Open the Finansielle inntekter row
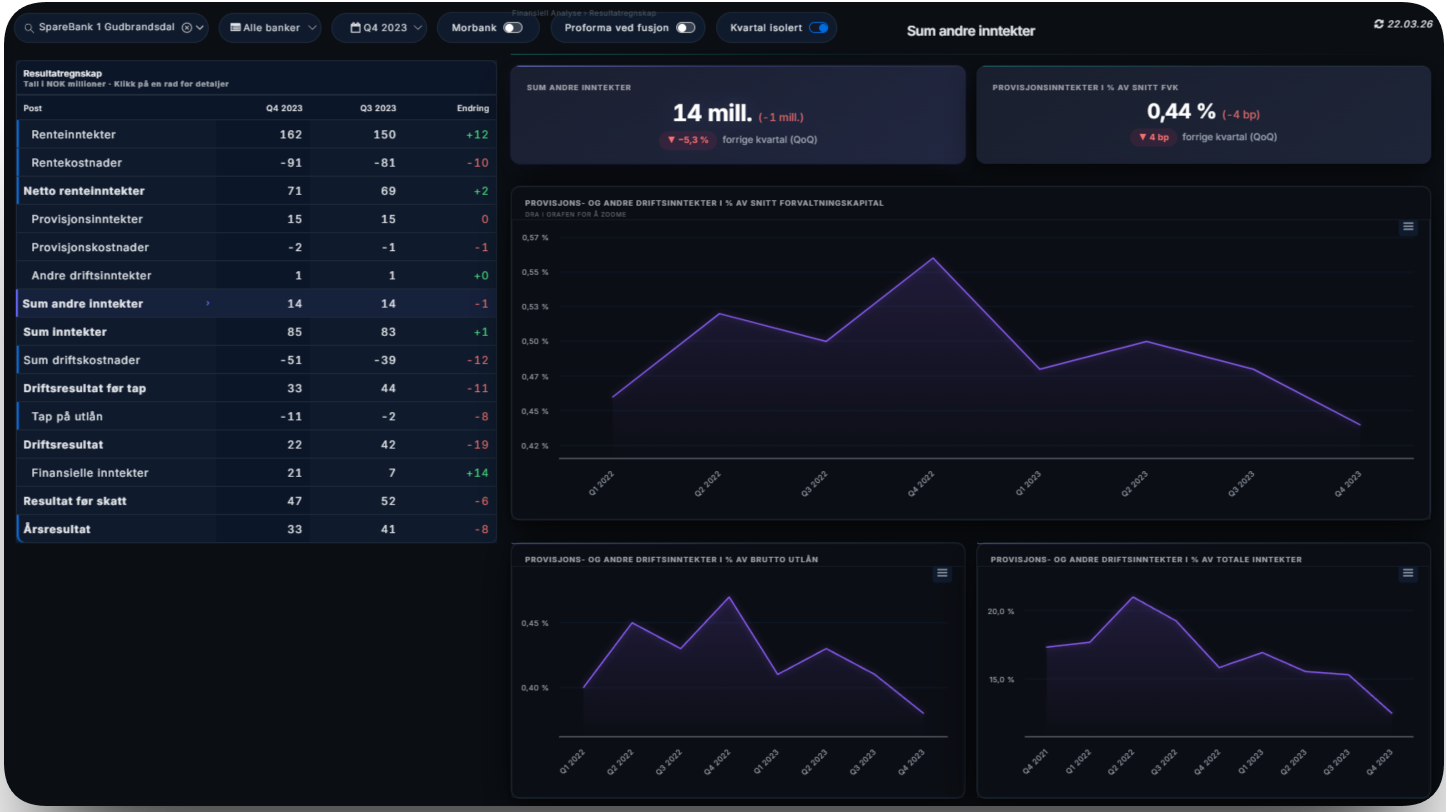 point(257,472)
